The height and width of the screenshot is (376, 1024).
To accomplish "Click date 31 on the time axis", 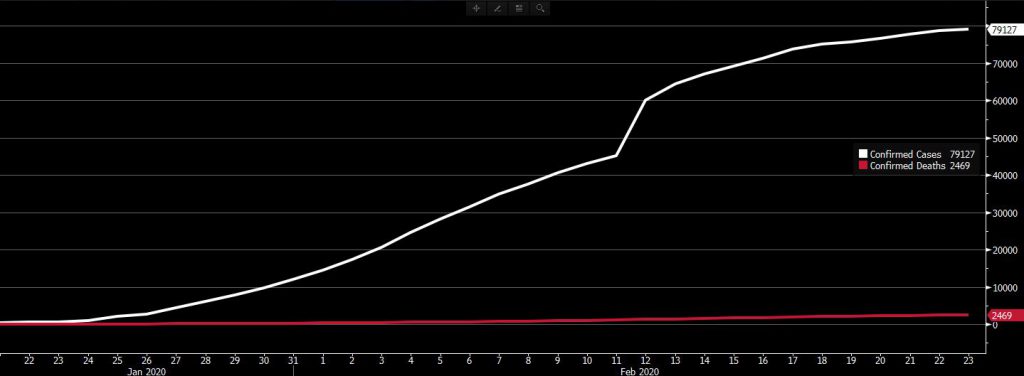I will [293, 360].
